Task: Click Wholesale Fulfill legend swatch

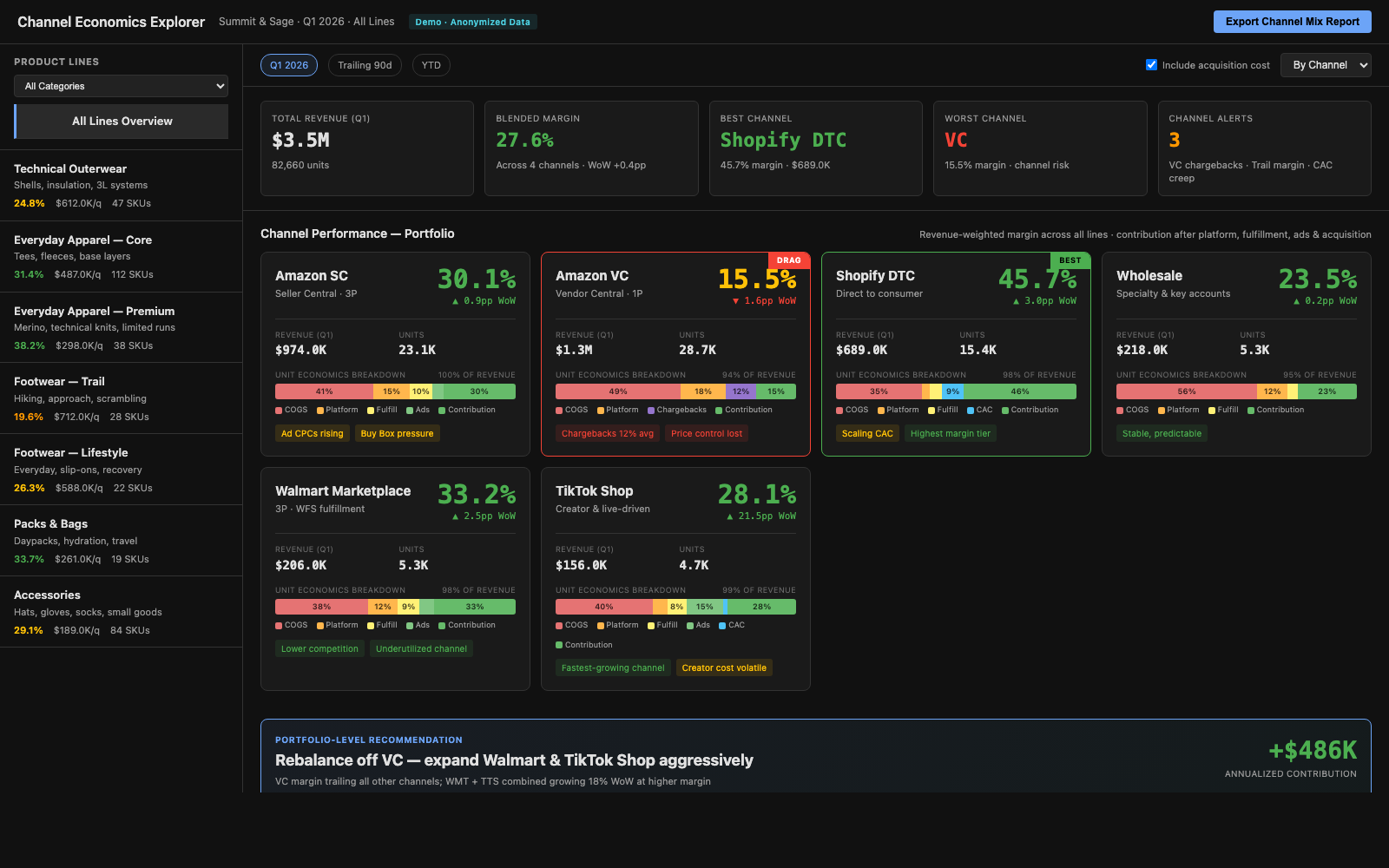Action: pos(1212,411)
